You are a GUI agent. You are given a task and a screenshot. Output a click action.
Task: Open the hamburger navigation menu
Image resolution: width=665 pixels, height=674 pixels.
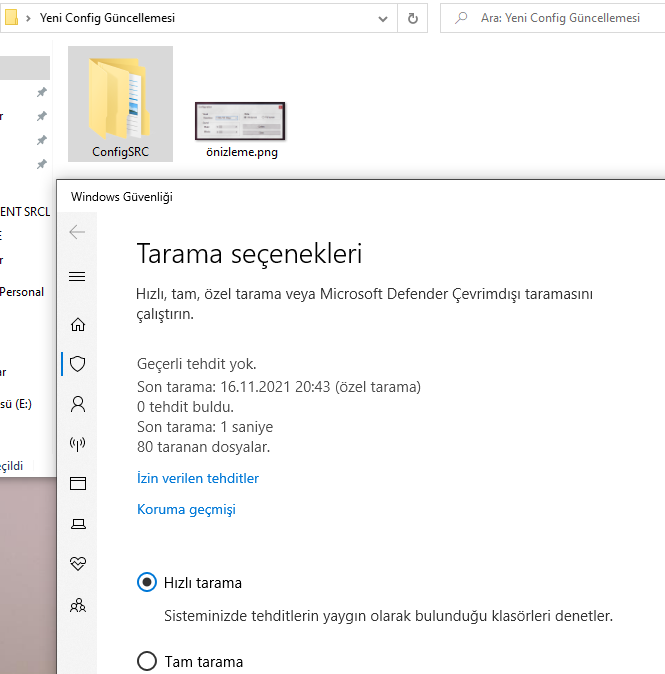[77, 276]
